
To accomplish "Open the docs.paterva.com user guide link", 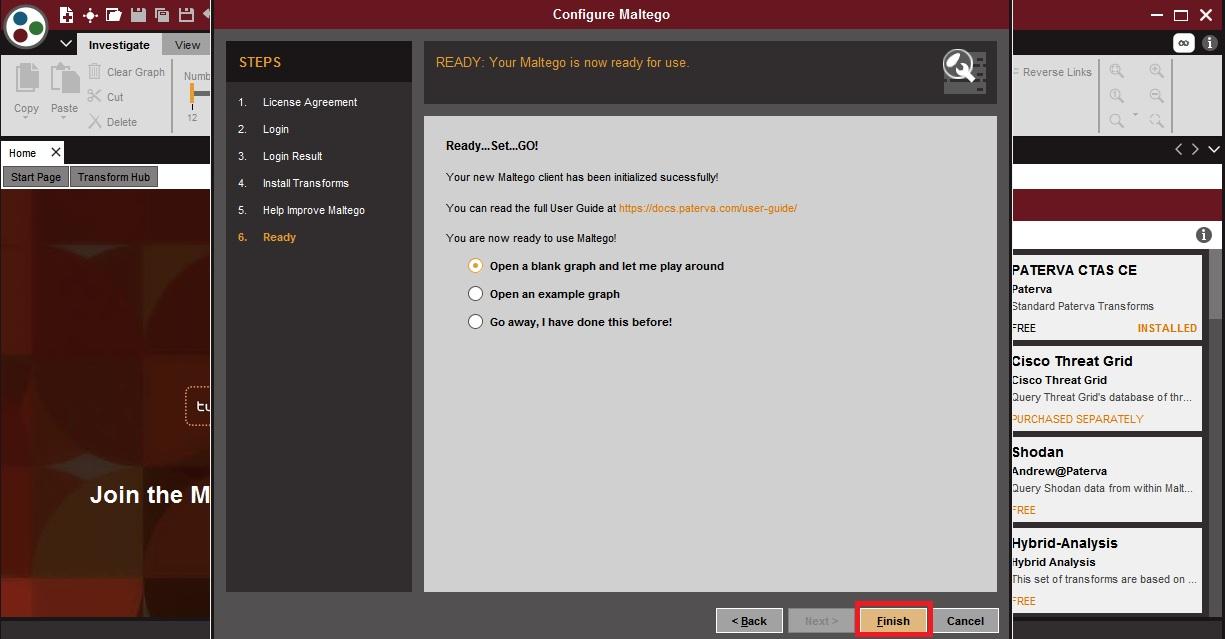I will coord(707,209).
